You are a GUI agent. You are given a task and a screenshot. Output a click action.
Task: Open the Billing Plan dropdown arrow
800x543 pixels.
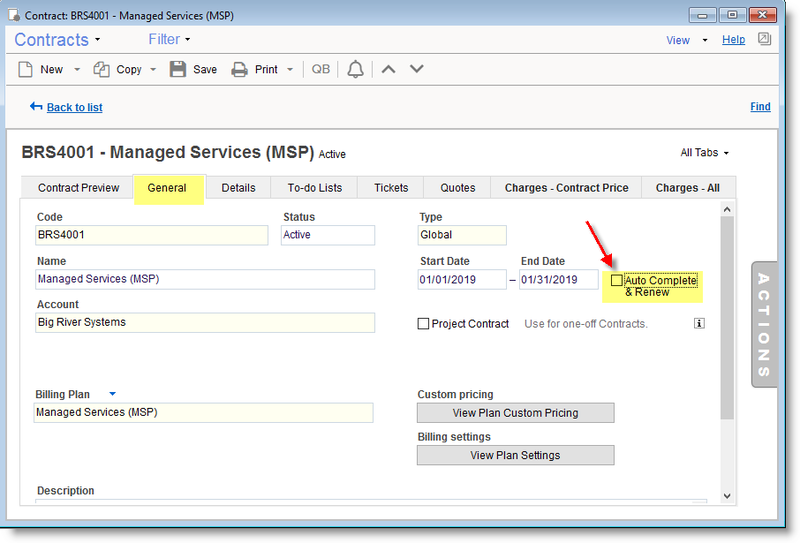[112, 394]
